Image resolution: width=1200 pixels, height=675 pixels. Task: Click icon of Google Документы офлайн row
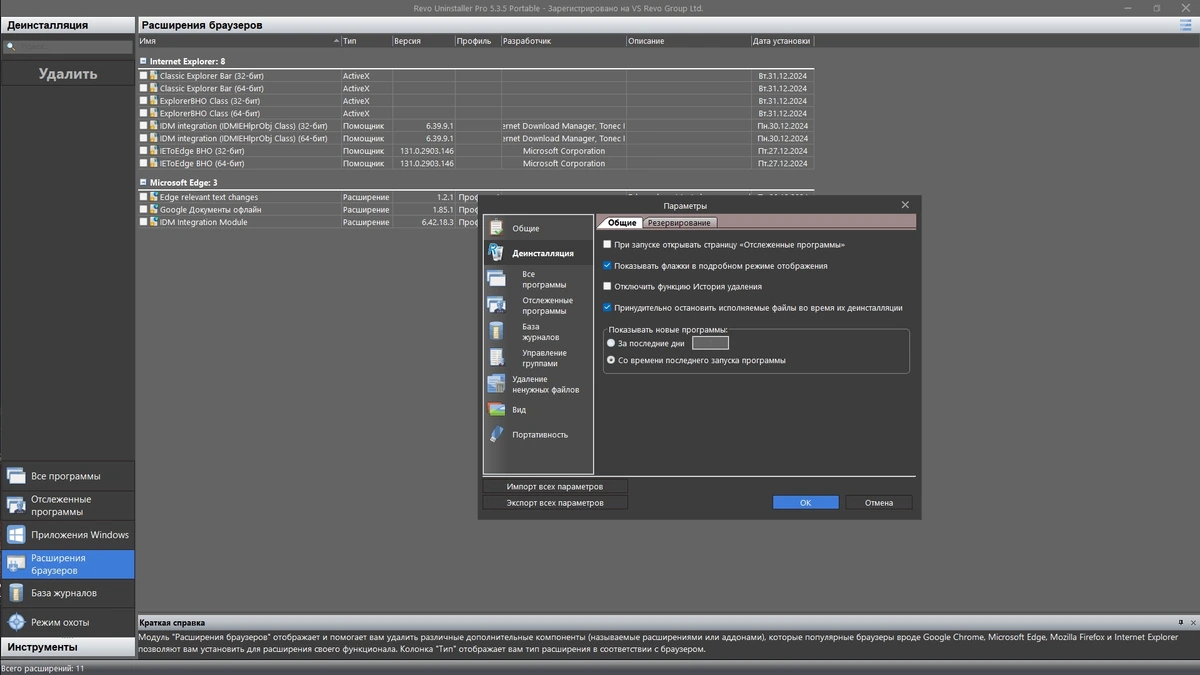154,210
